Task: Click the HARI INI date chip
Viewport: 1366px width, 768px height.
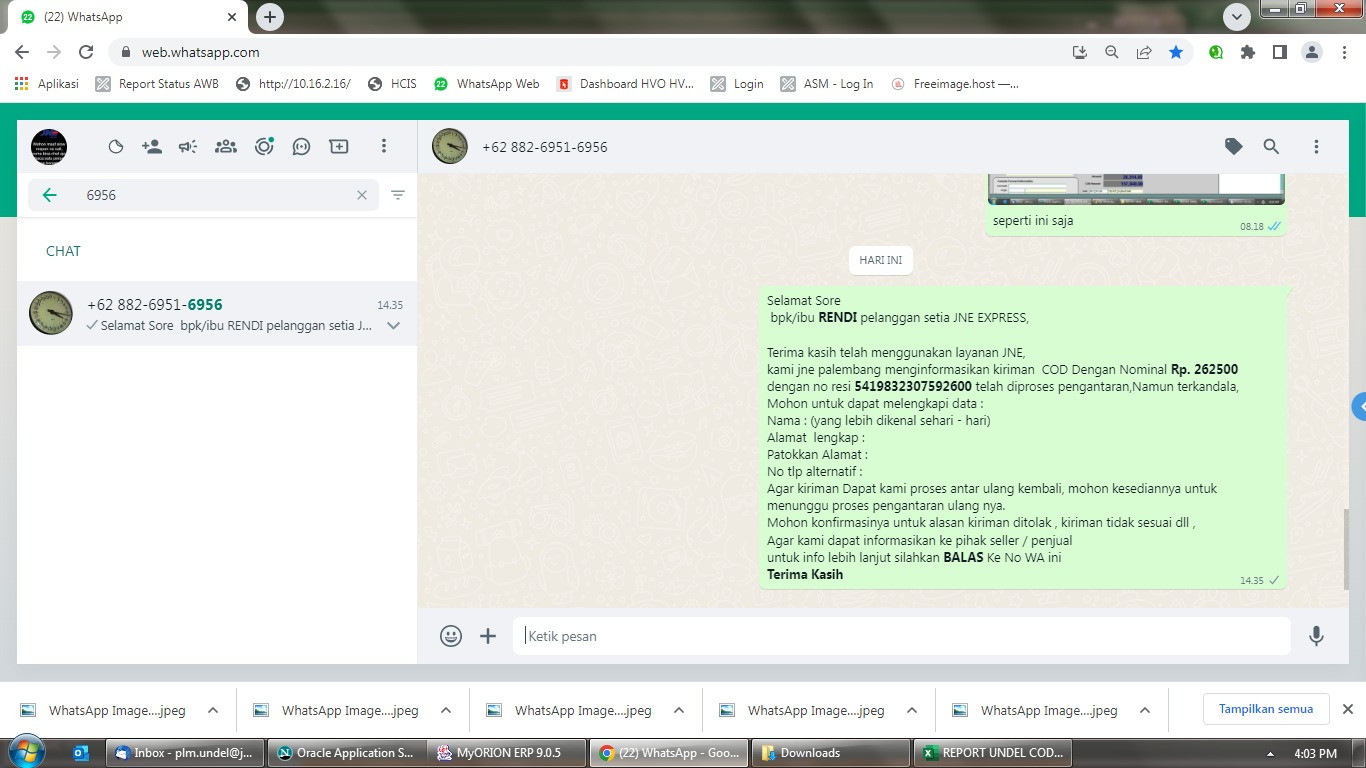Action: [881, 260]
